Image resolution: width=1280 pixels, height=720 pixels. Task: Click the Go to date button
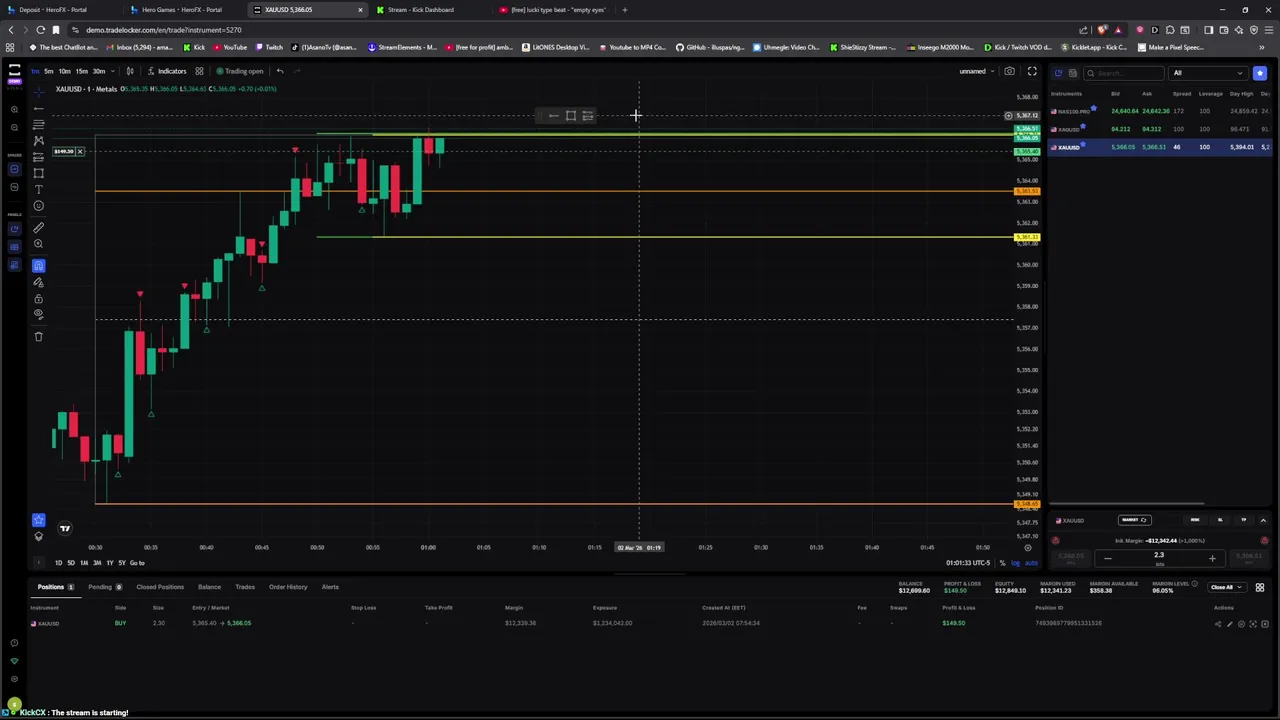click(x=137, y=563)
